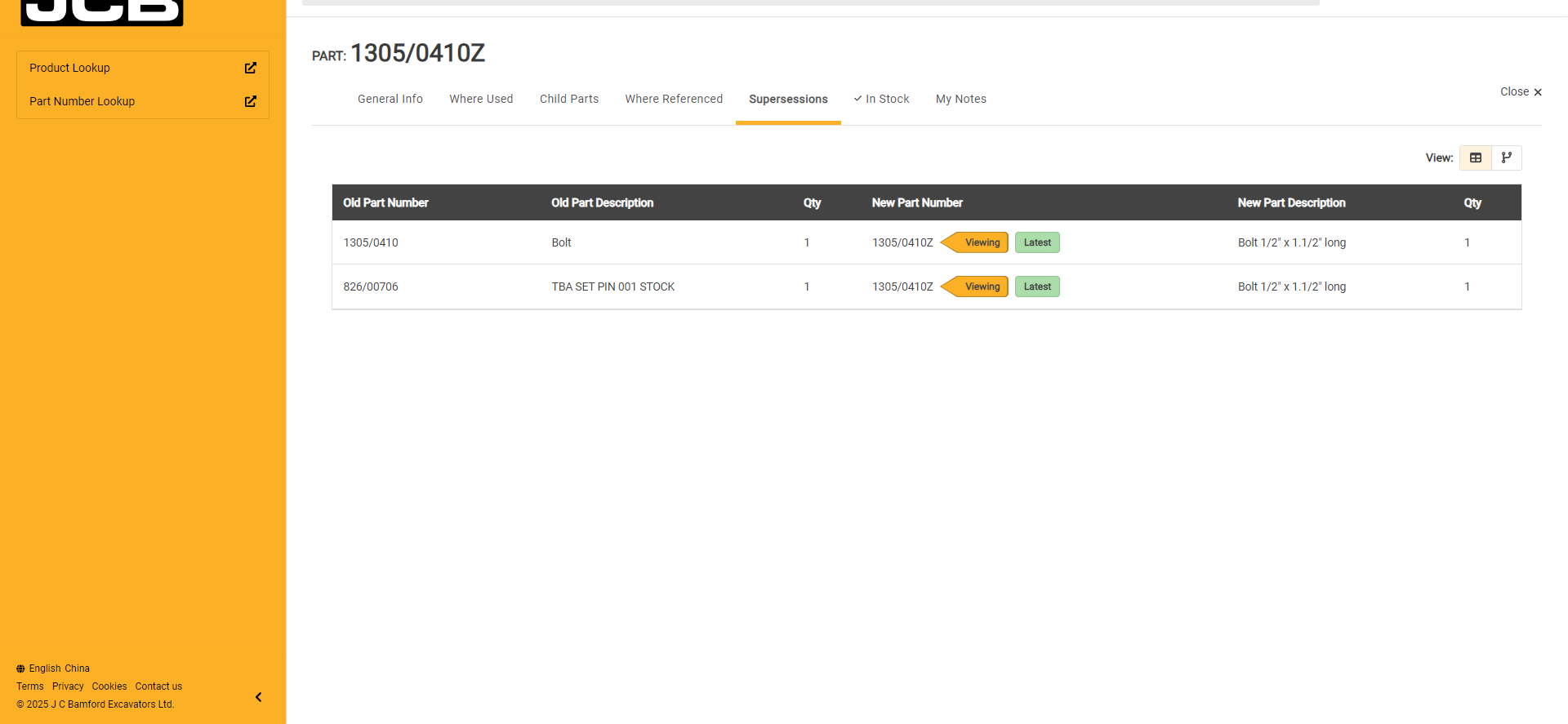This screenshot has height=724, width=1568.
Task: Switch to table grid view
Action: click(1475, 158)
